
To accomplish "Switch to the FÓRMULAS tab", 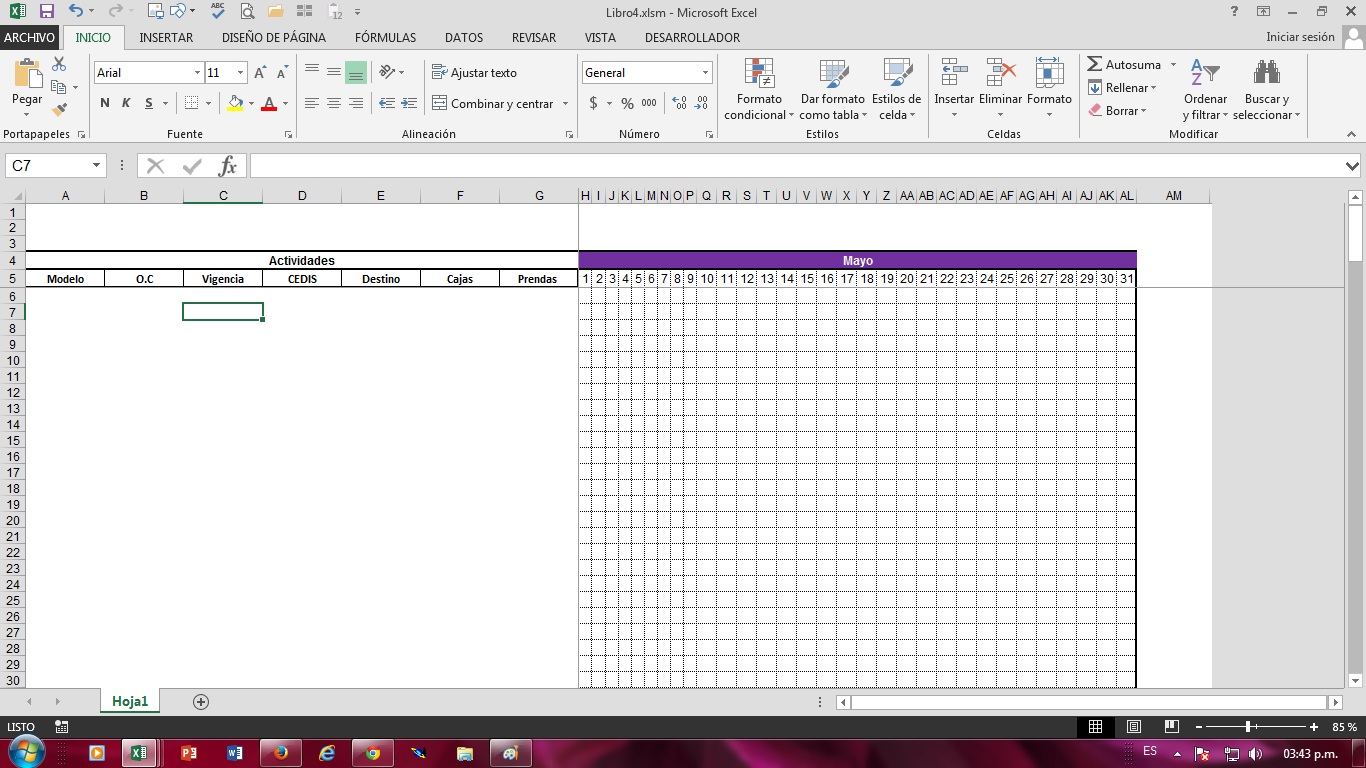I will (385, 38).
